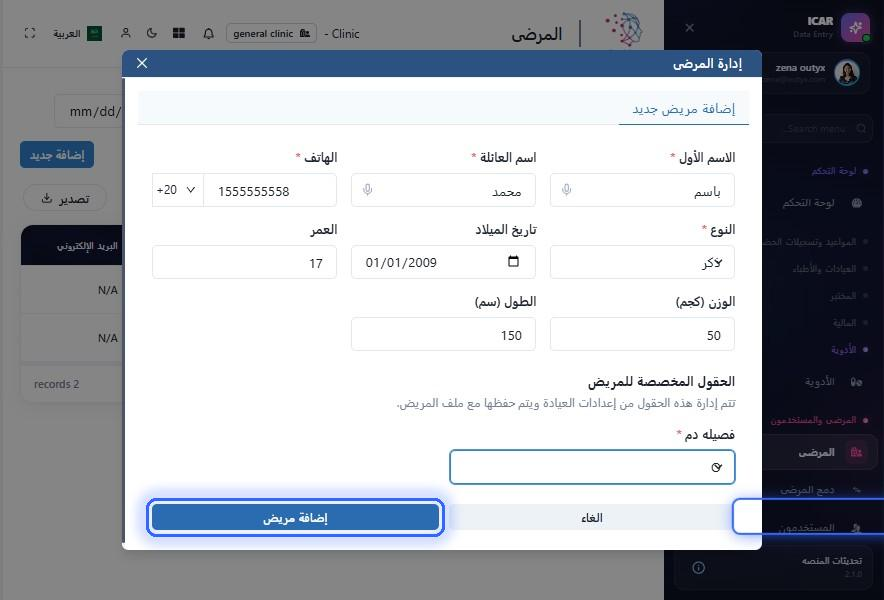Click the pink patients icon in sidebar
884x600 pixels.
[x=856, y=452]
